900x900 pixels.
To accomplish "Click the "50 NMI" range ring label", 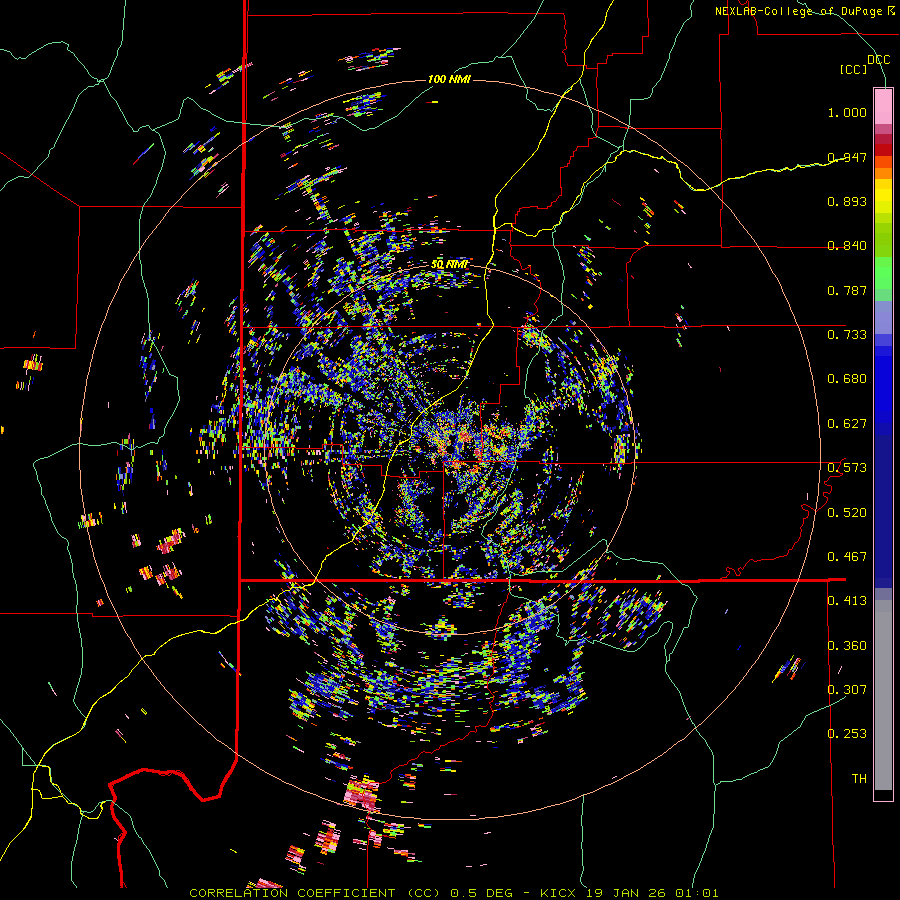I will pos(449,264).
